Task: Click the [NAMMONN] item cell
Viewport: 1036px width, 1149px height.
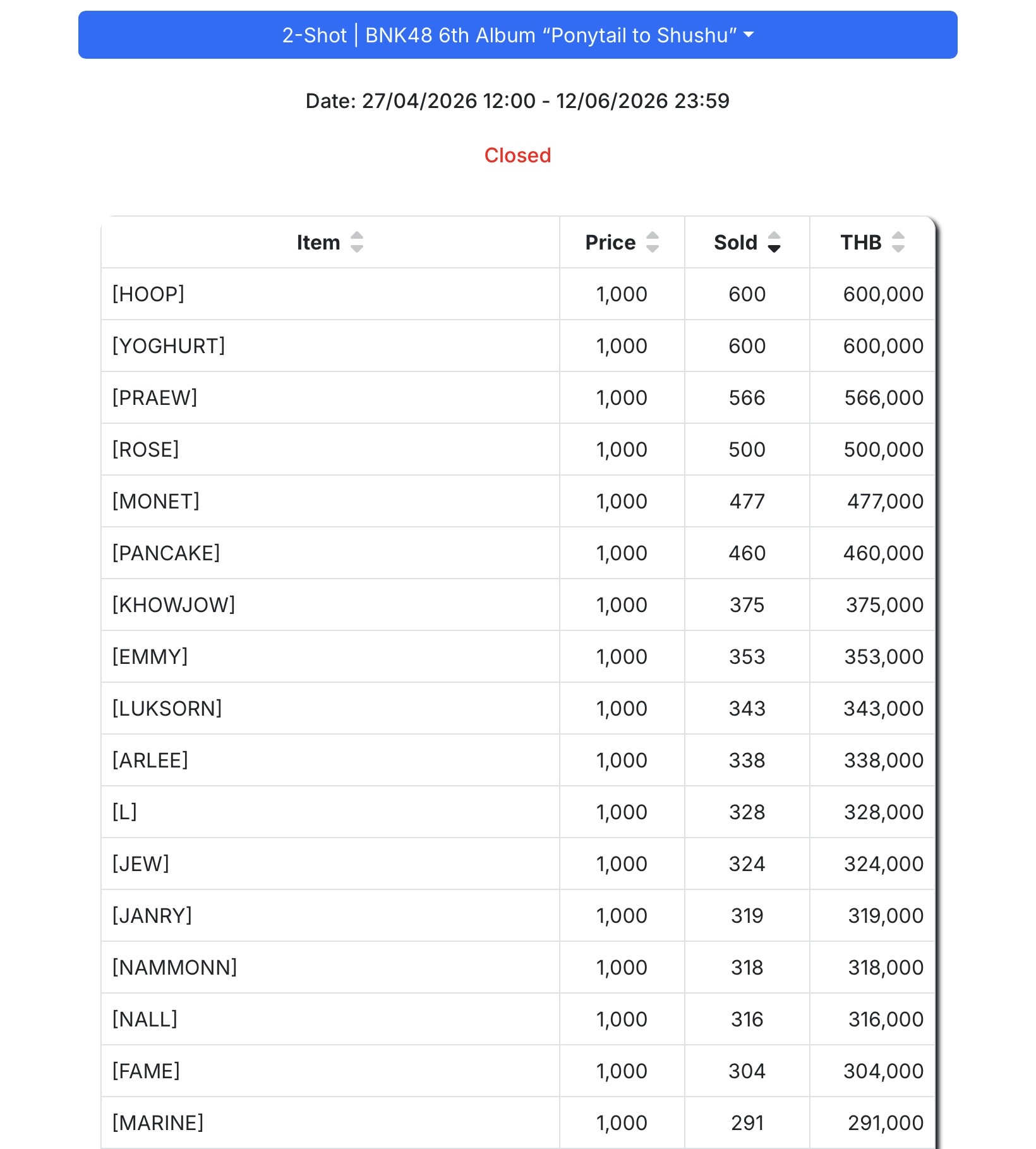Action: click(x=330, y=967)
